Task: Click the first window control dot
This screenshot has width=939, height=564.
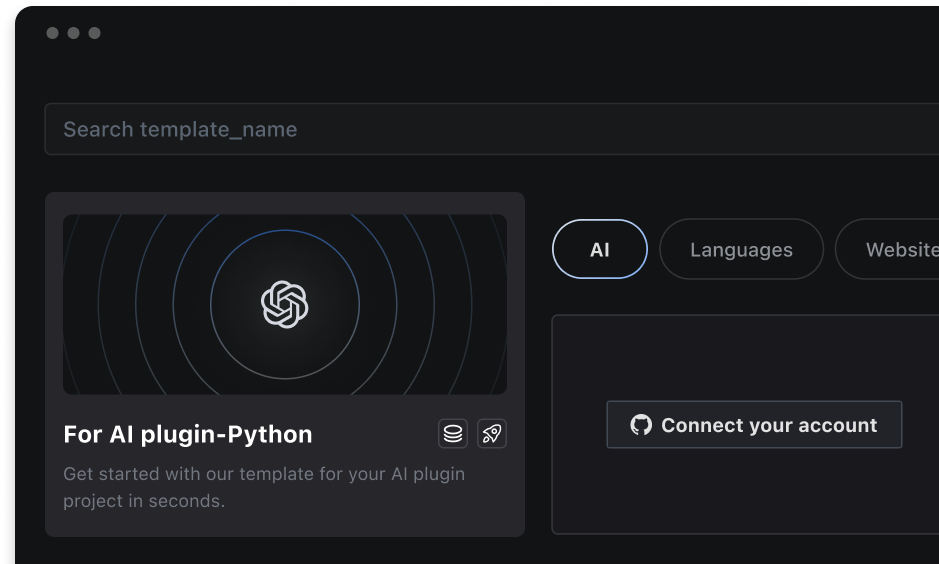Action: [x=53, y=33]
